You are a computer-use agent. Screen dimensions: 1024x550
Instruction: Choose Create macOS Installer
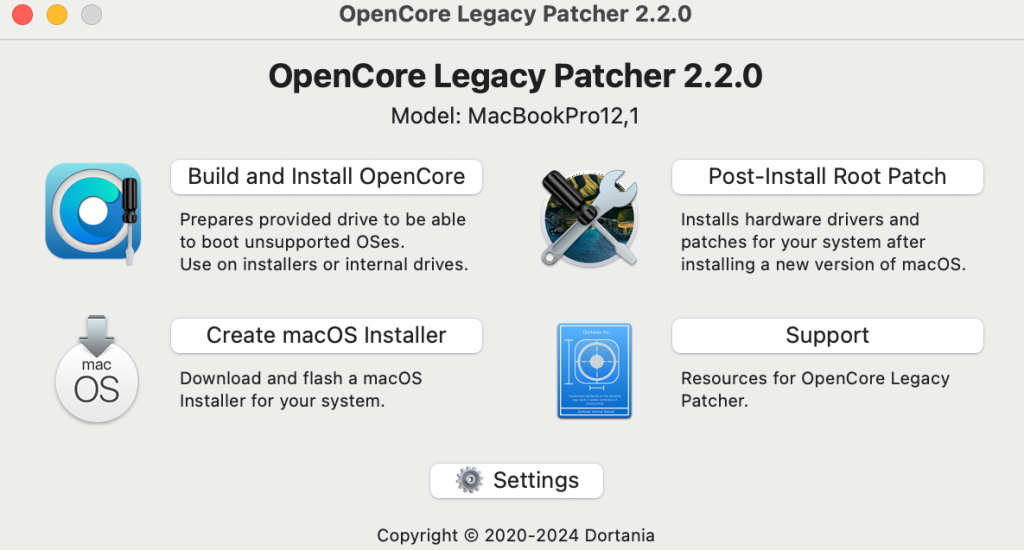[326, 336]
